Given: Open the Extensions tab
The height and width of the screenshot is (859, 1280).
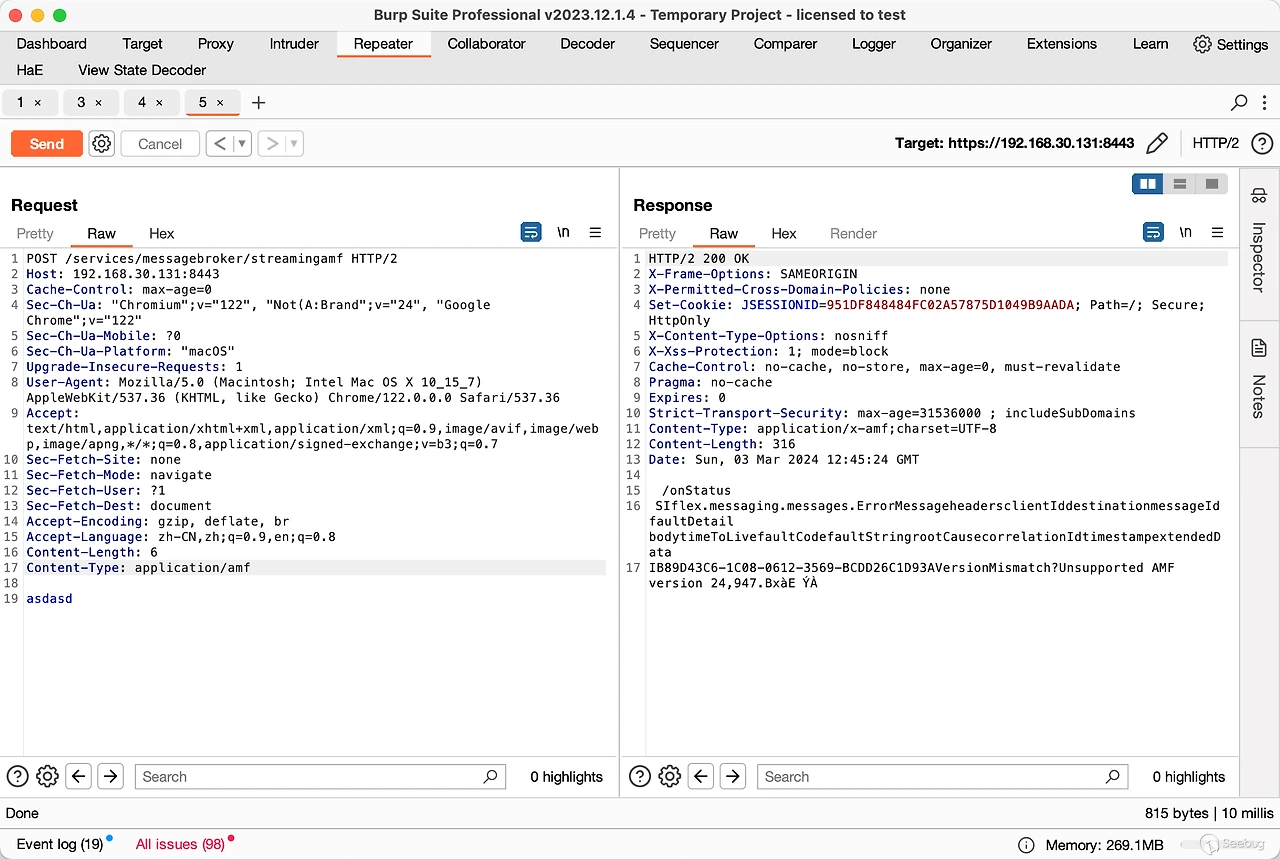Looking at the screenshot, I should (1061, 44).
